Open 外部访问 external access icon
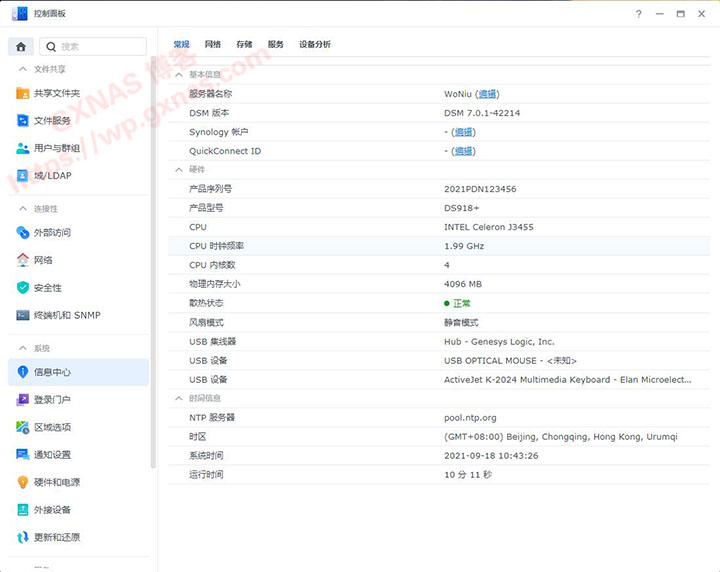The height and width of the screenshot is (572, 720). 23,232
